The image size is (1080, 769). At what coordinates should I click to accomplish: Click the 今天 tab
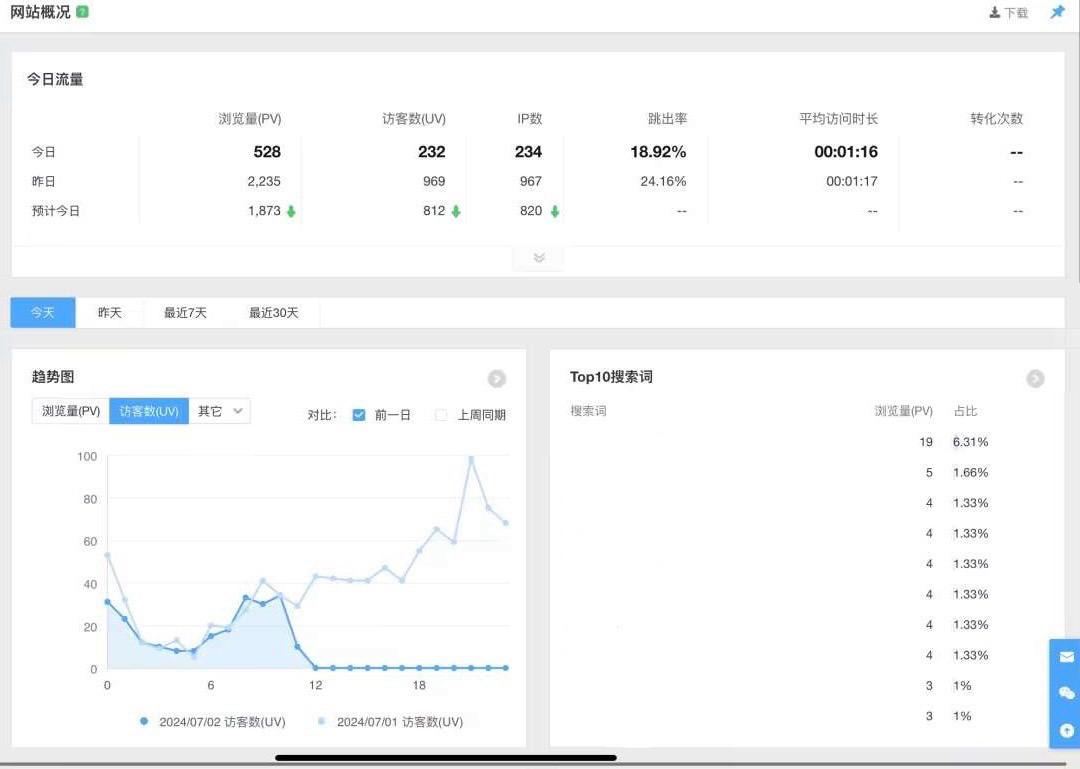click(x=43, y=313)
